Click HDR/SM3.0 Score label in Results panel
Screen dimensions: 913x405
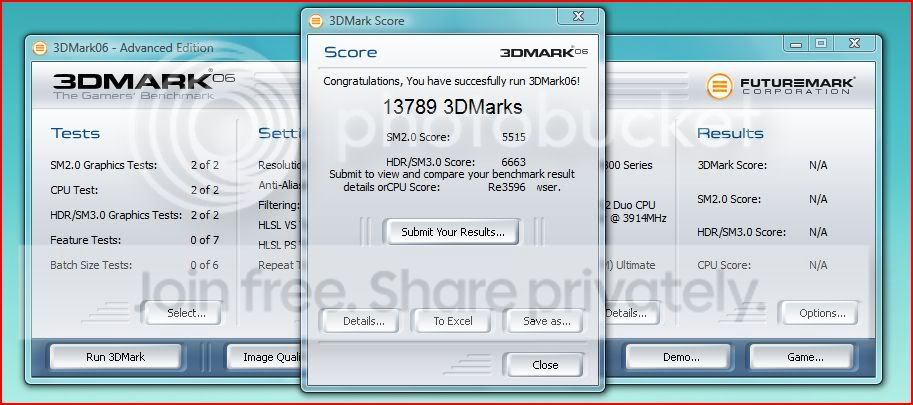click(x=741, y=232)
